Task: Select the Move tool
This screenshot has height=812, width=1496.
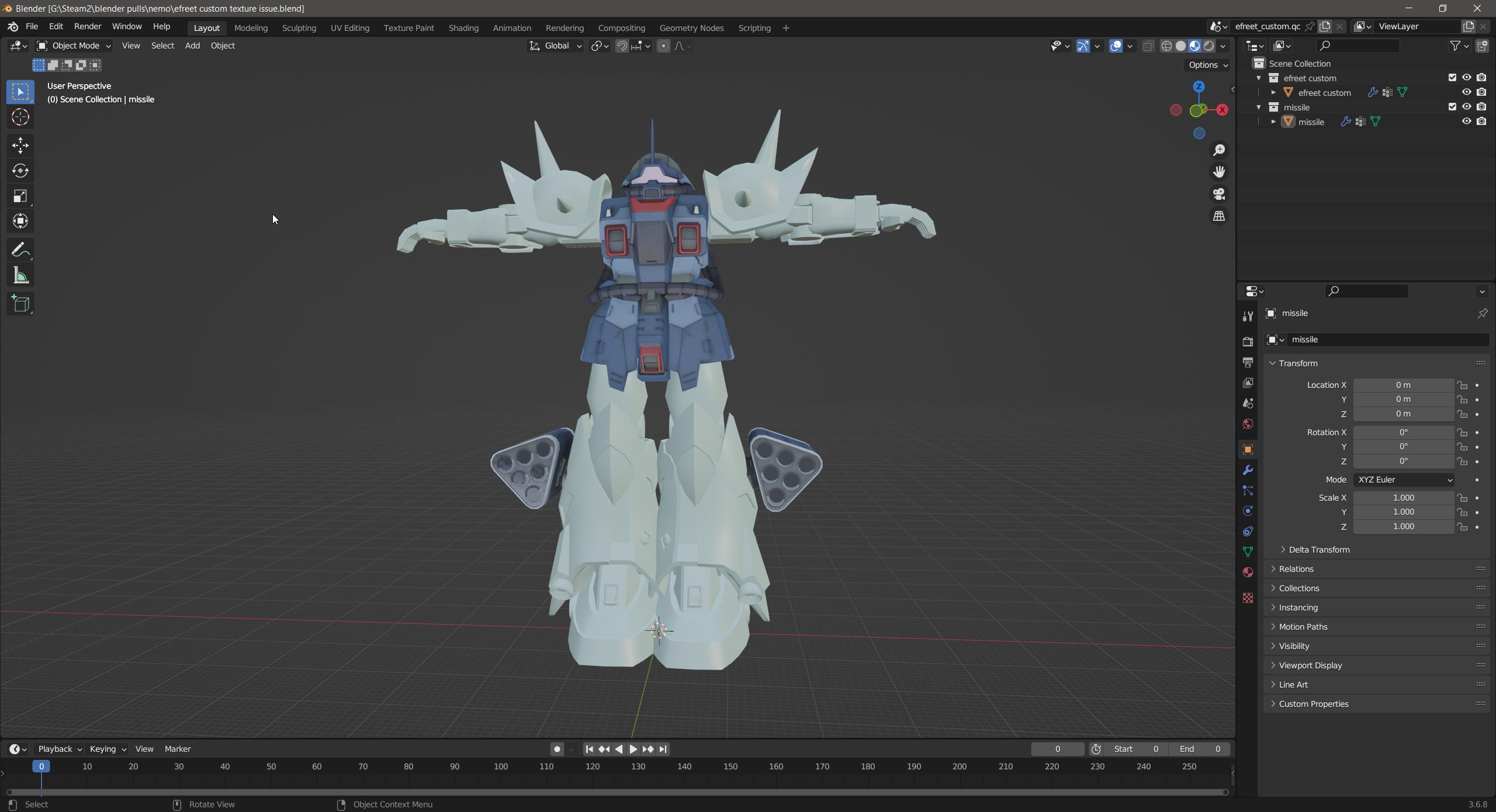Action: click(20, 145)
